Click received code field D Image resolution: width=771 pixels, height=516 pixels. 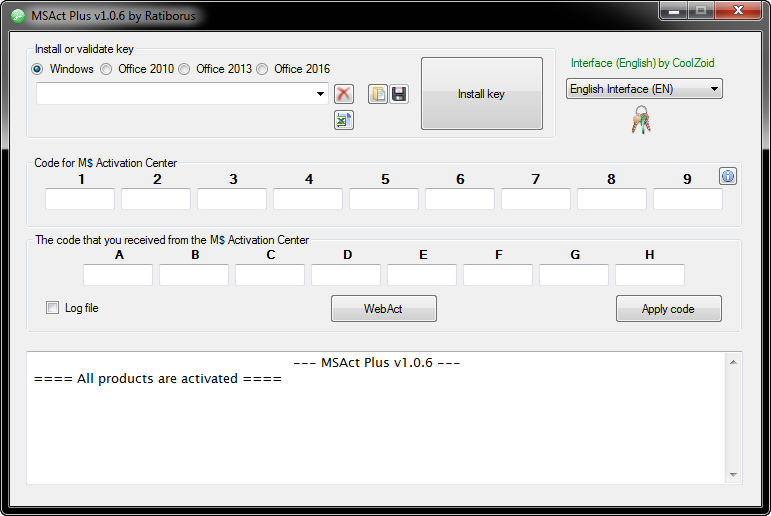click(346, 274)
